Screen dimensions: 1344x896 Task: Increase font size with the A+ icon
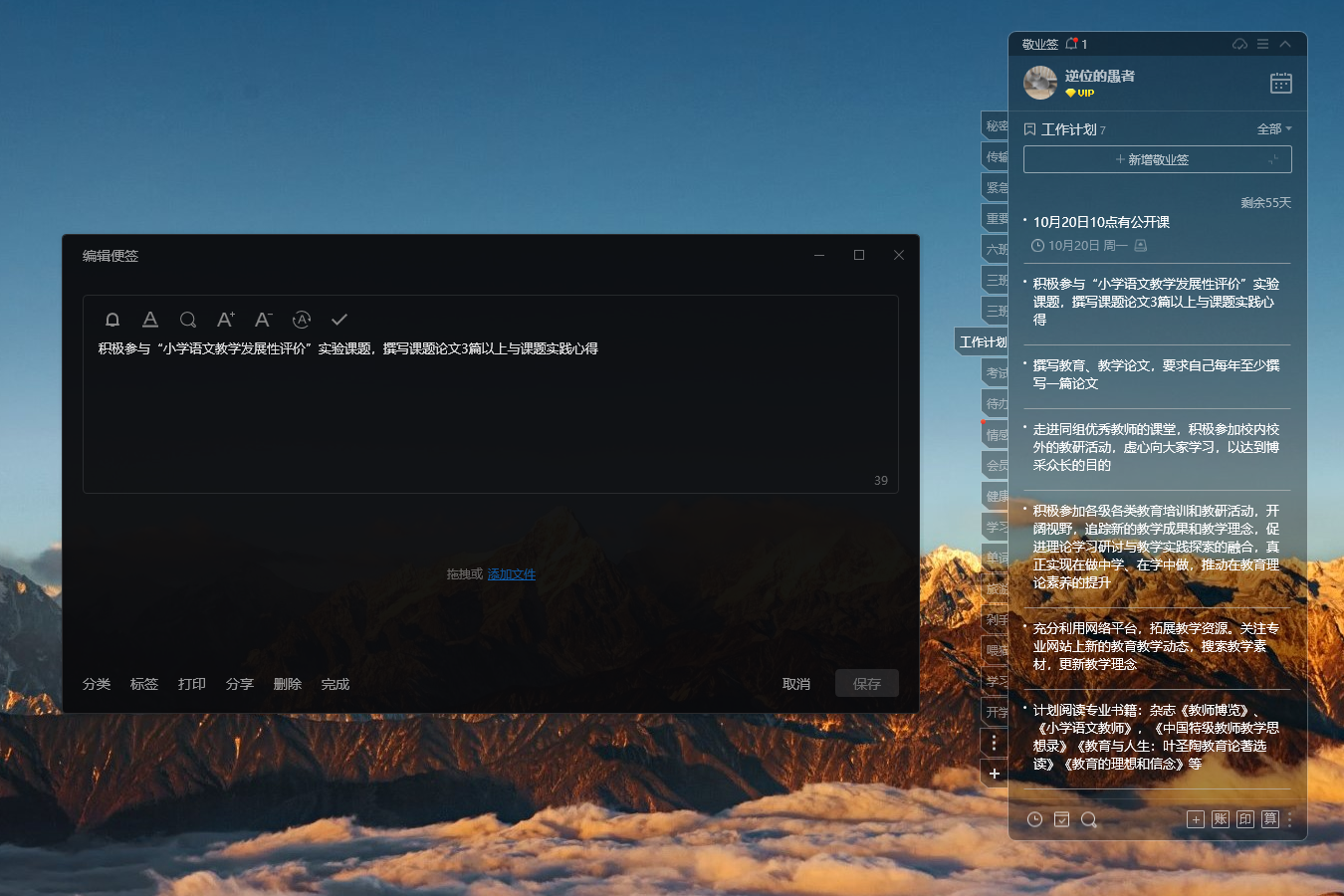[226, 320]
